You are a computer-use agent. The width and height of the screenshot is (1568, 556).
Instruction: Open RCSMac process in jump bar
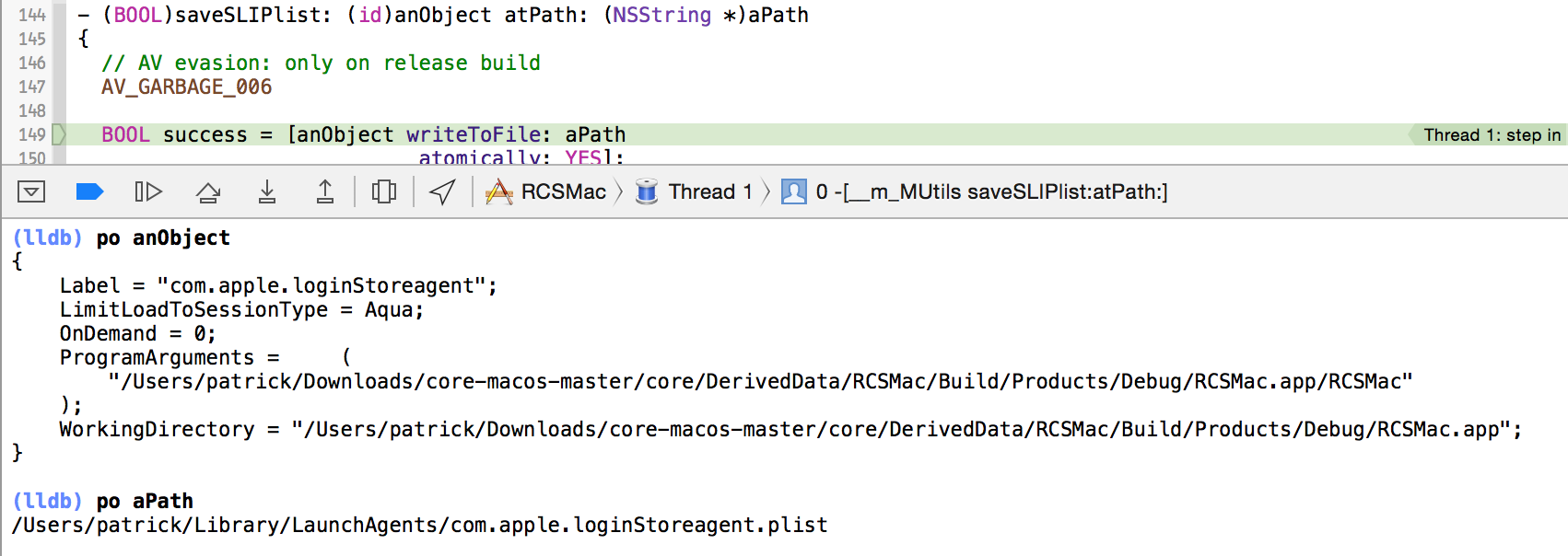tap(563, 191)
